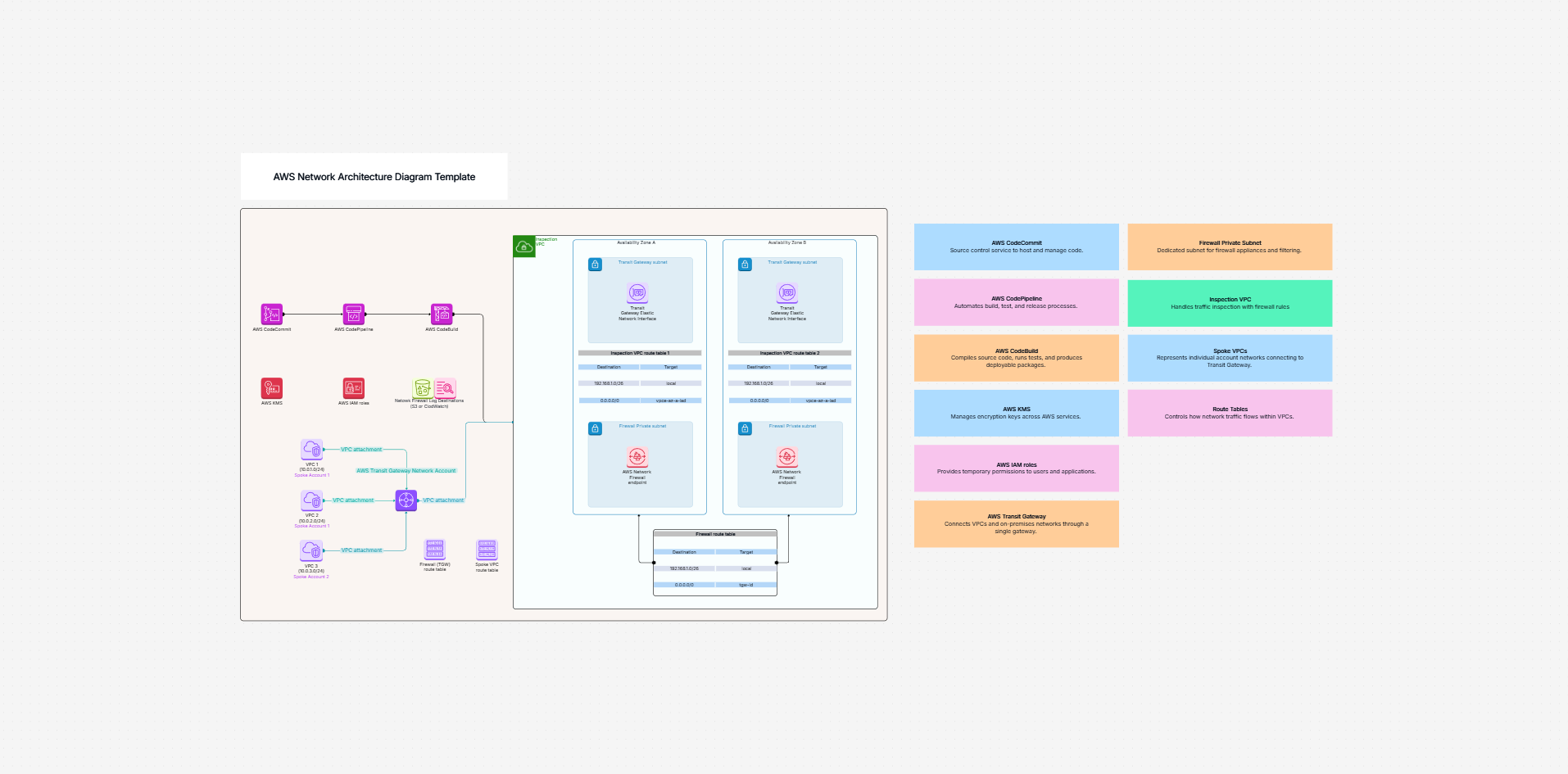Click the 'Inspection VPC route table 1' header
Screen dimensions: 1568x774
click(640, 353)
